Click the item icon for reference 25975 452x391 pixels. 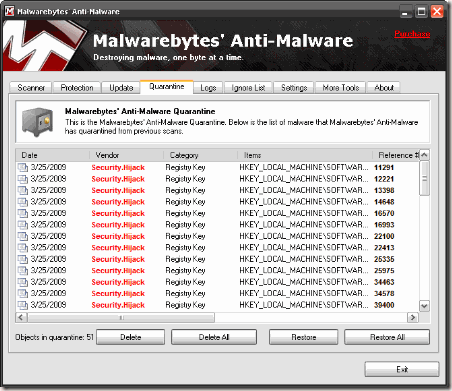23,271
